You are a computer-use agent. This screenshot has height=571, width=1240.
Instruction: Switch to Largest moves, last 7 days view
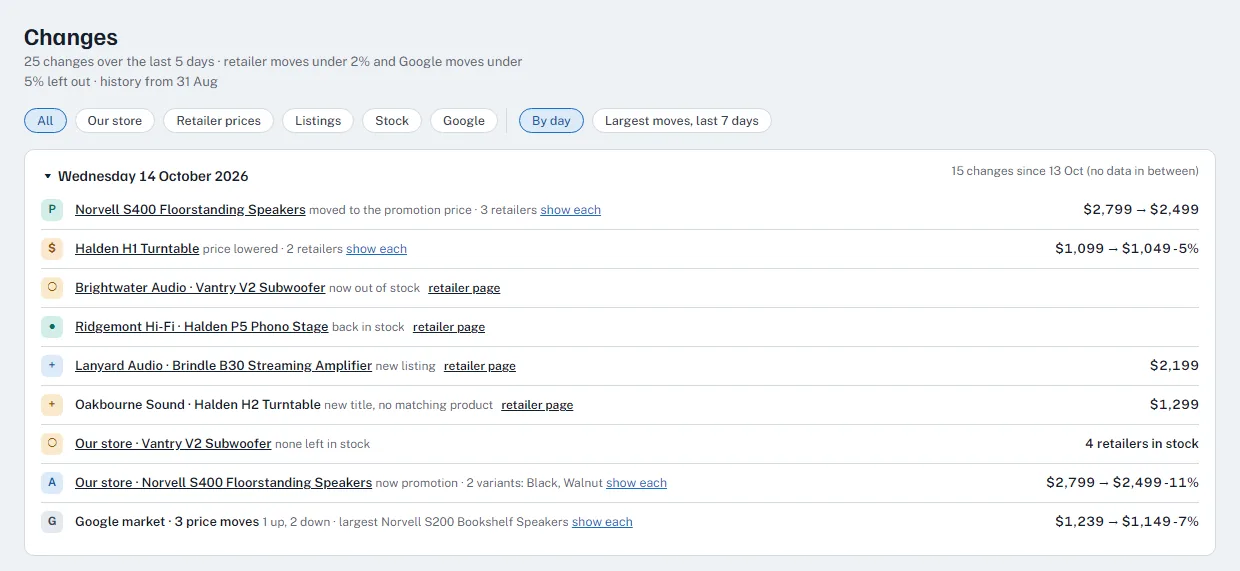(x=682, y=121)
